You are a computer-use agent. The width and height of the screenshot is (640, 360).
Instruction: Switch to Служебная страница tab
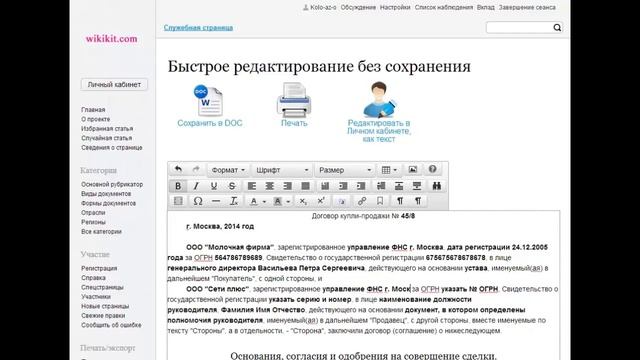[x=198, y=27]
